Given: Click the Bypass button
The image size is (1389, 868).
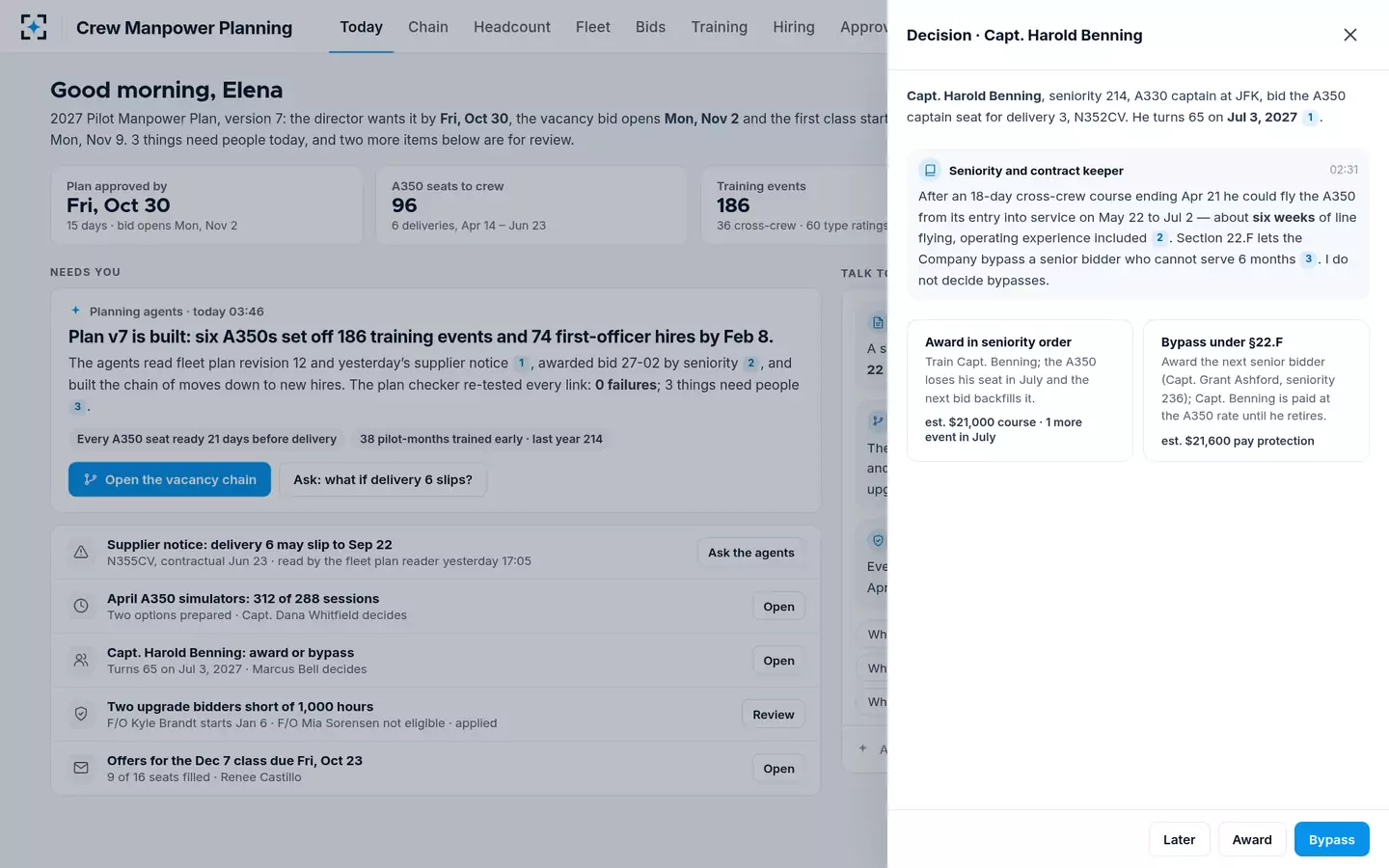Looking at the screenshot, I should (1331, 839).
